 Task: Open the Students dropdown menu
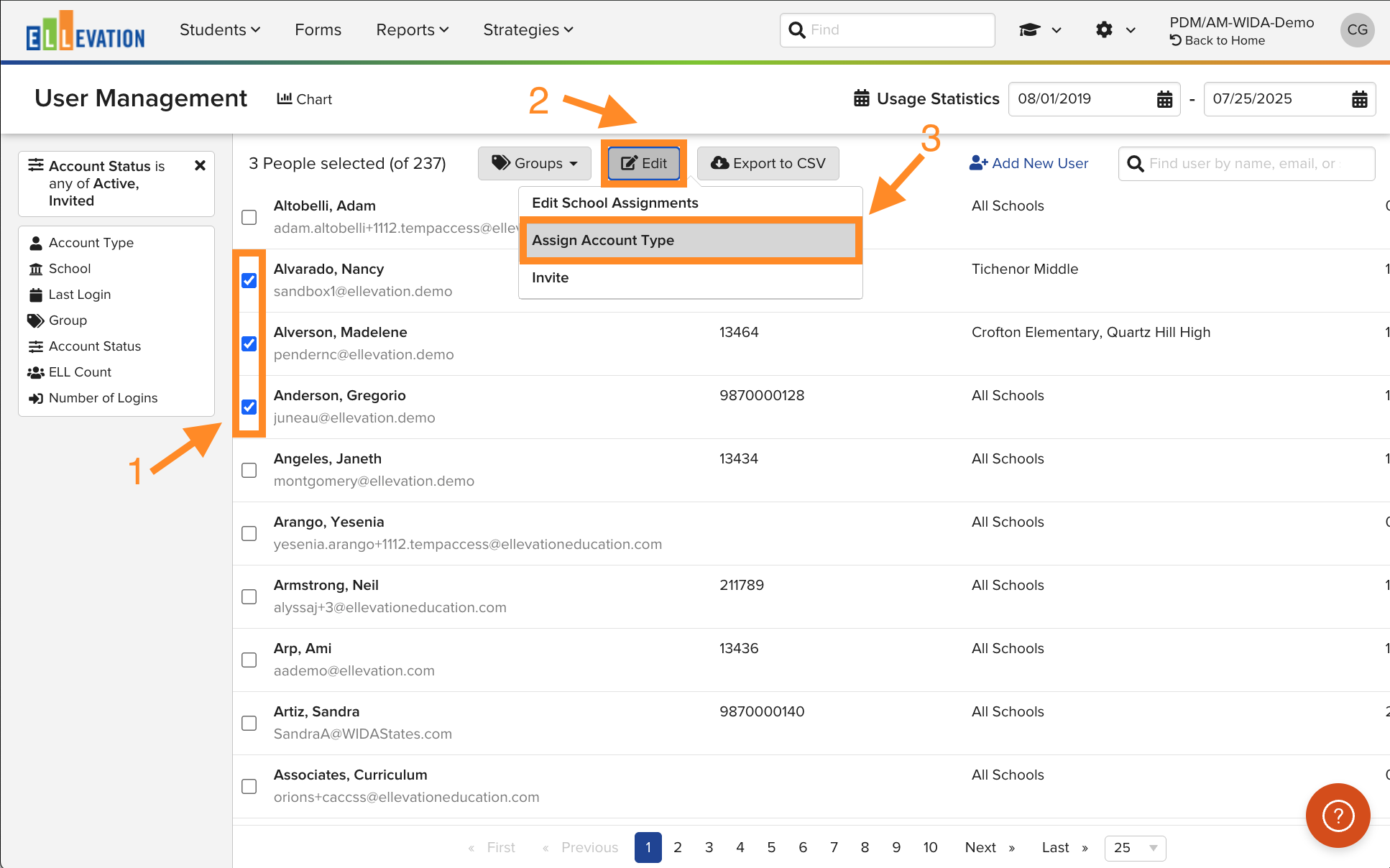(220, 30)
